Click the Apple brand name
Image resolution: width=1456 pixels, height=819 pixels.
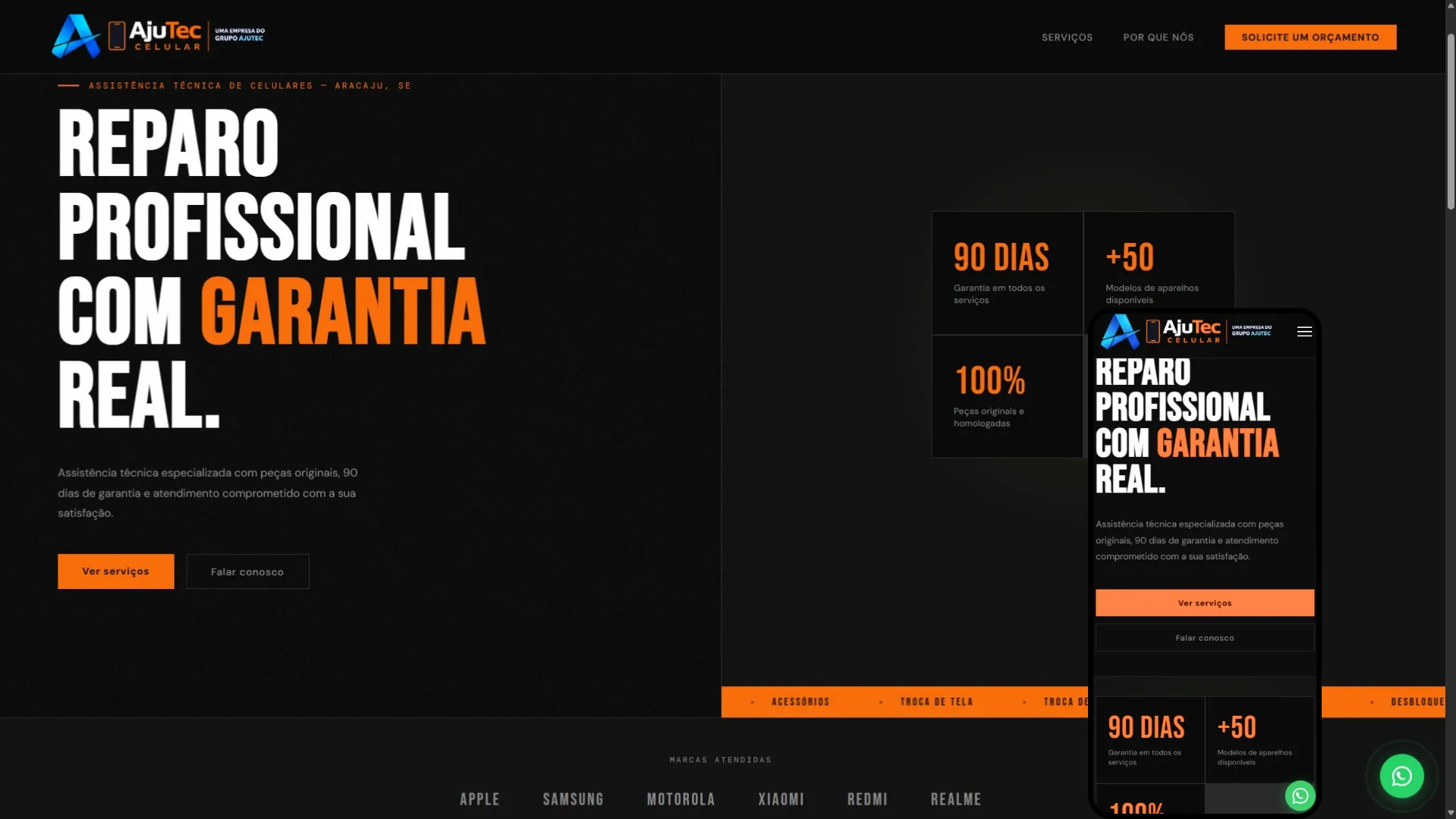480,799
